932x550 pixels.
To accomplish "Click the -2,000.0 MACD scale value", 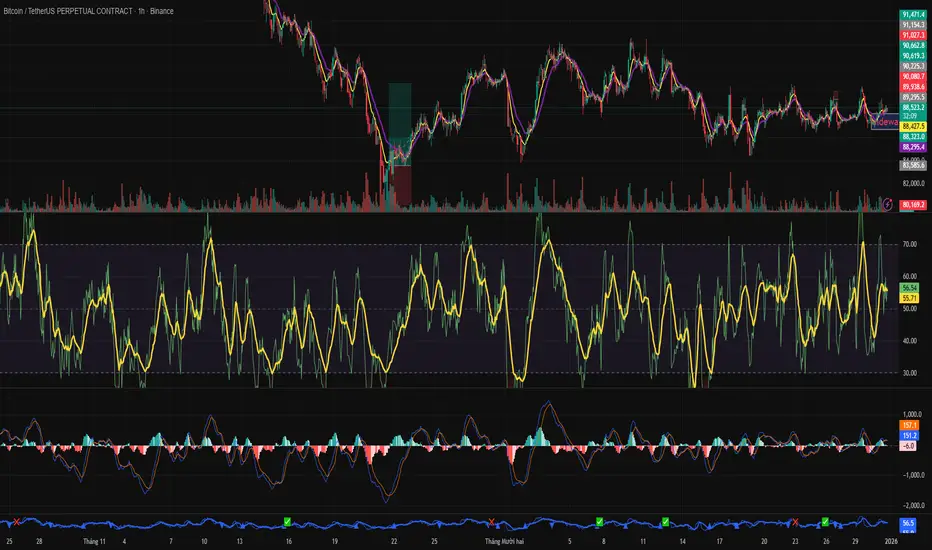I will [x=912, y=505].
